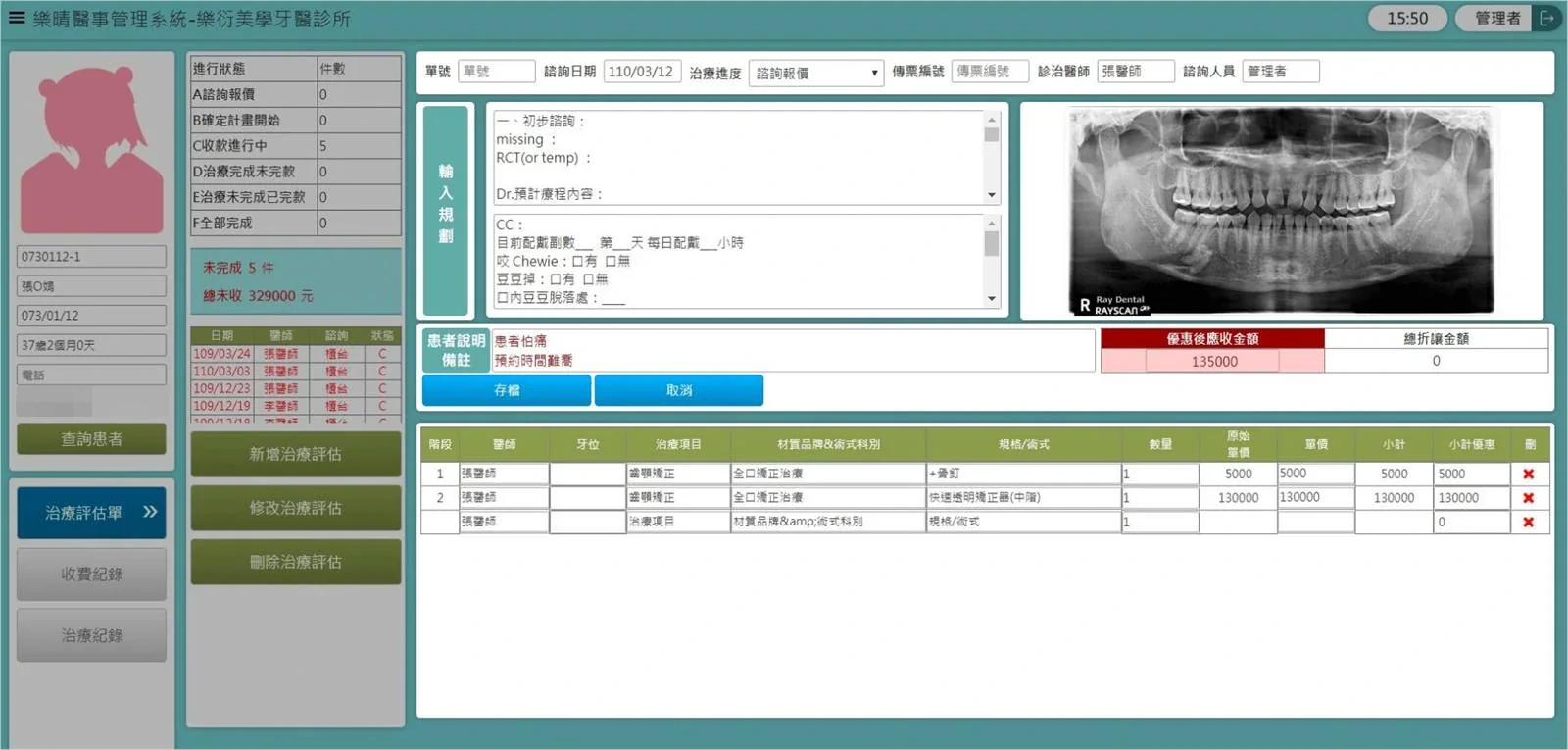The image size is (1568, 750).
Task: Click 刪除治療評估 button
Action: [x=295, y=562]
